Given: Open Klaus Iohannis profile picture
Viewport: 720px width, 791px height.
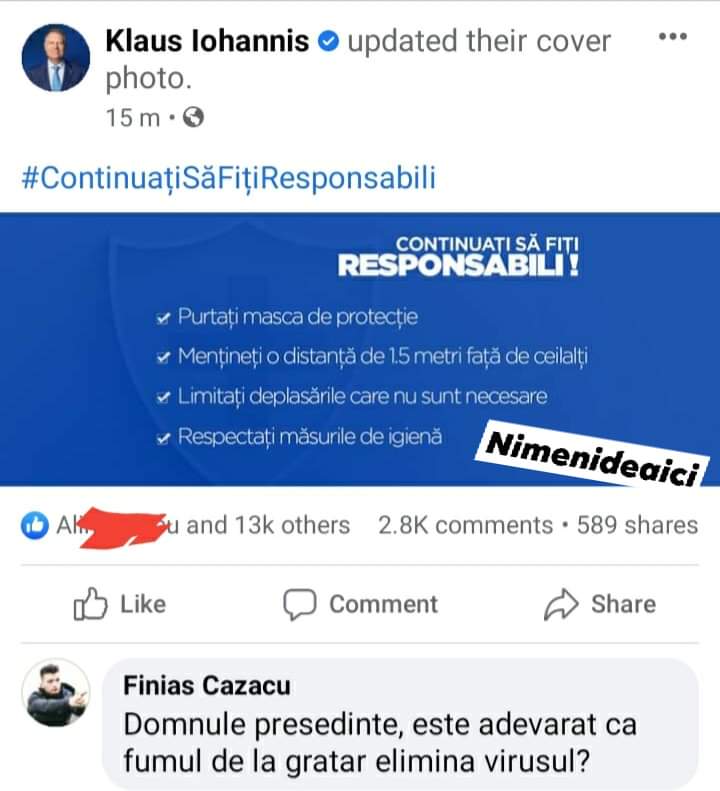Looking at the screenshot, I should tap(56, 58).
